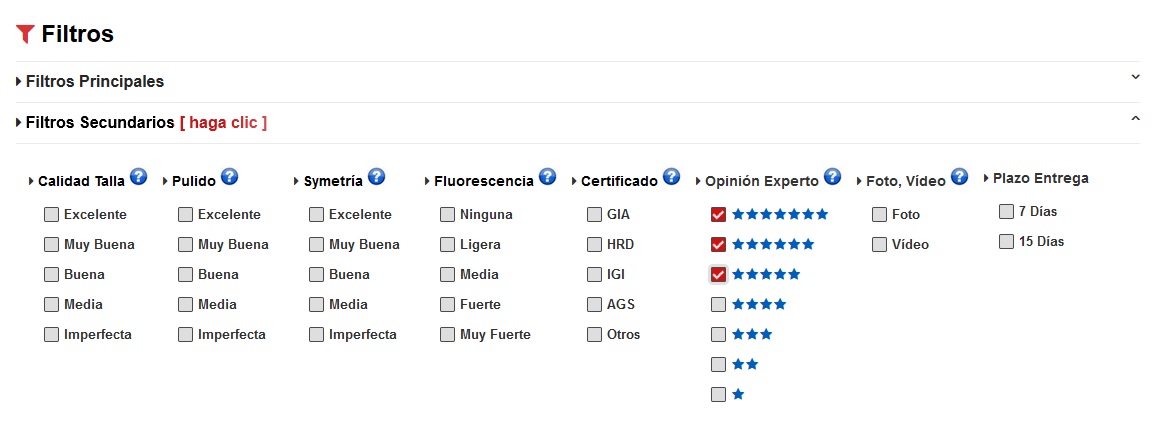Screen dimensions: 1156x426
Task: Check Excelente under Calidad Talla
Action: pyautogui.click(x=51, y=214)
